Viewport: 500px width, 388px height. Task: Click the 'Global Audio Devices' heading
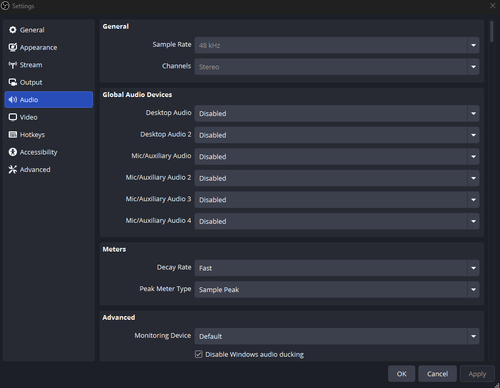137,95
